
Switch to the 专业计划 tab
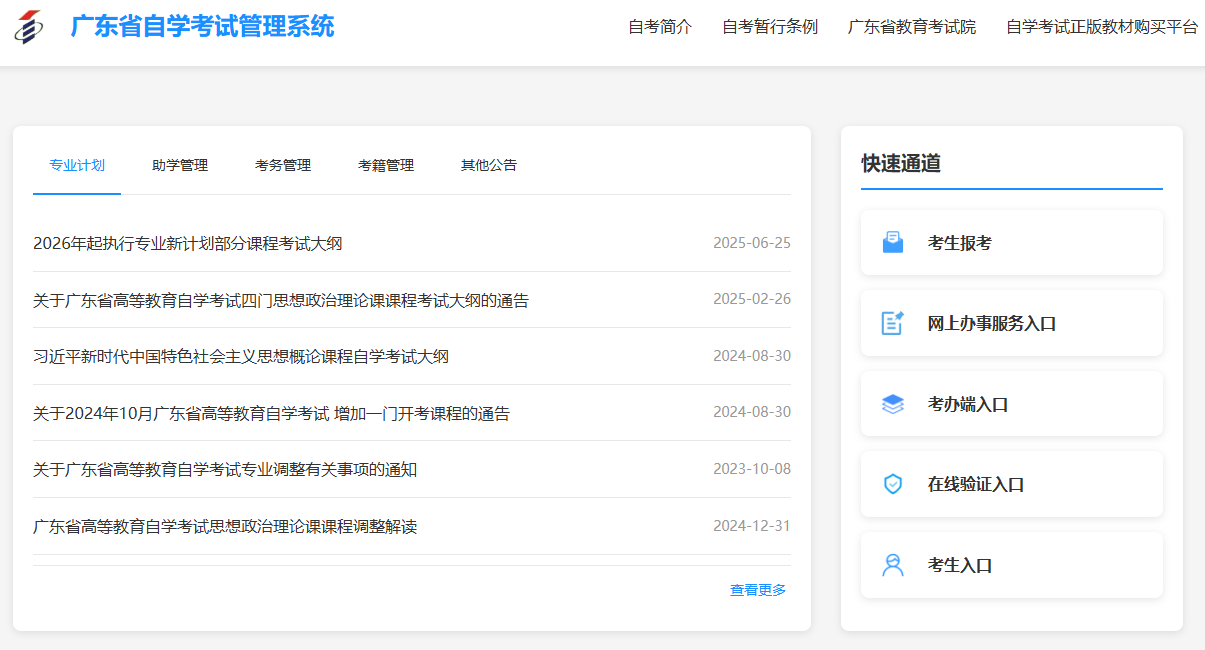(x=77, y=166)
